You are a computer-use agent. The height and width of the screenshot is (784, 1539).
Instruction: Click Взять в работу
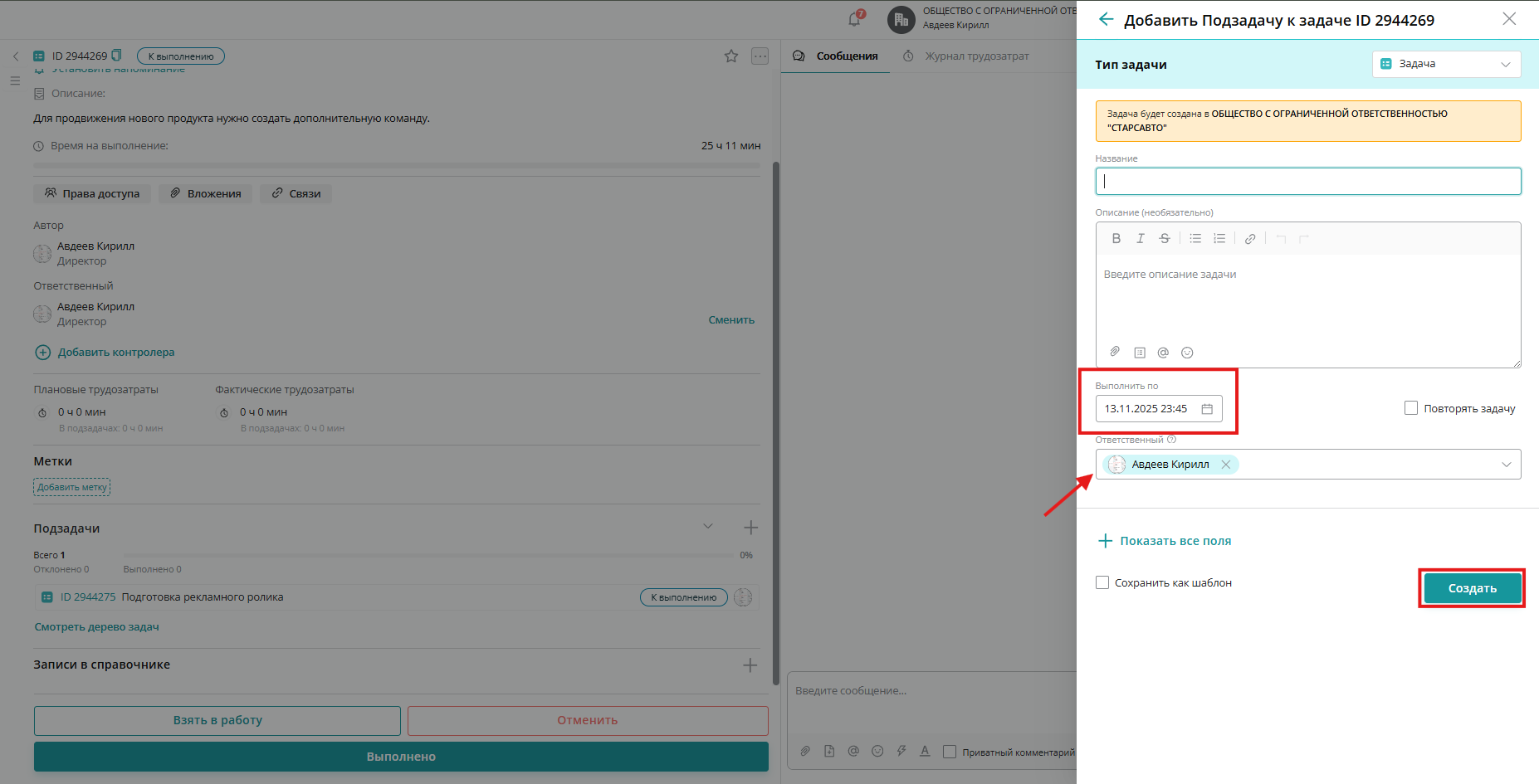(217, 720)
